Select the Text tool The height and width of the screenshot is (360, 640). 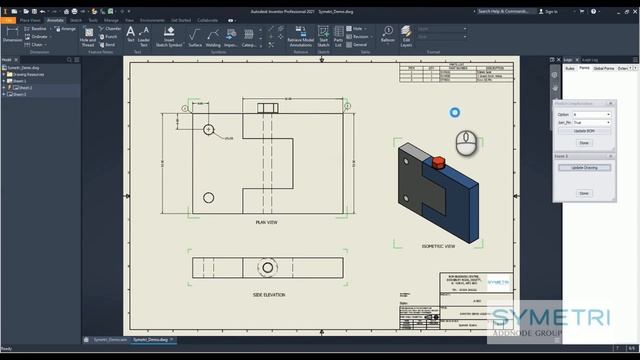pos(131,34)
